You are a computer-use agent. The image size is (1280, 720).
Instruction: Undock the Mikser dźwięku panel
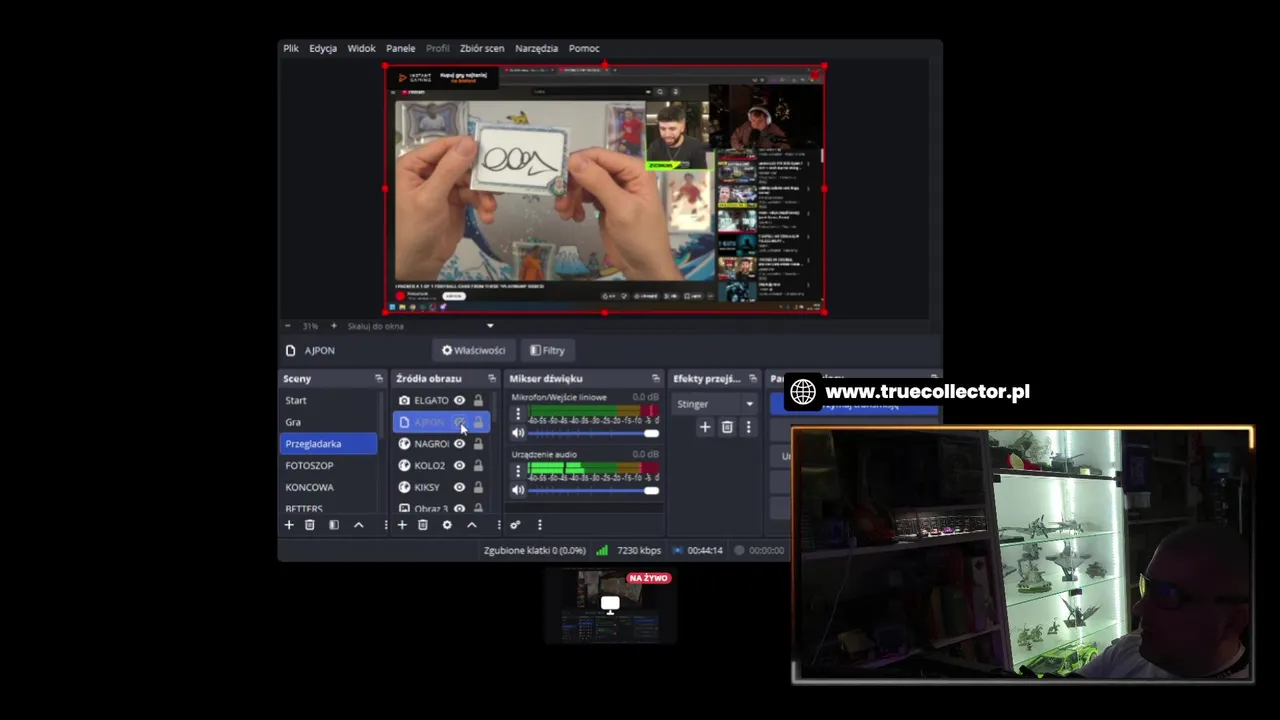point(655,378)
